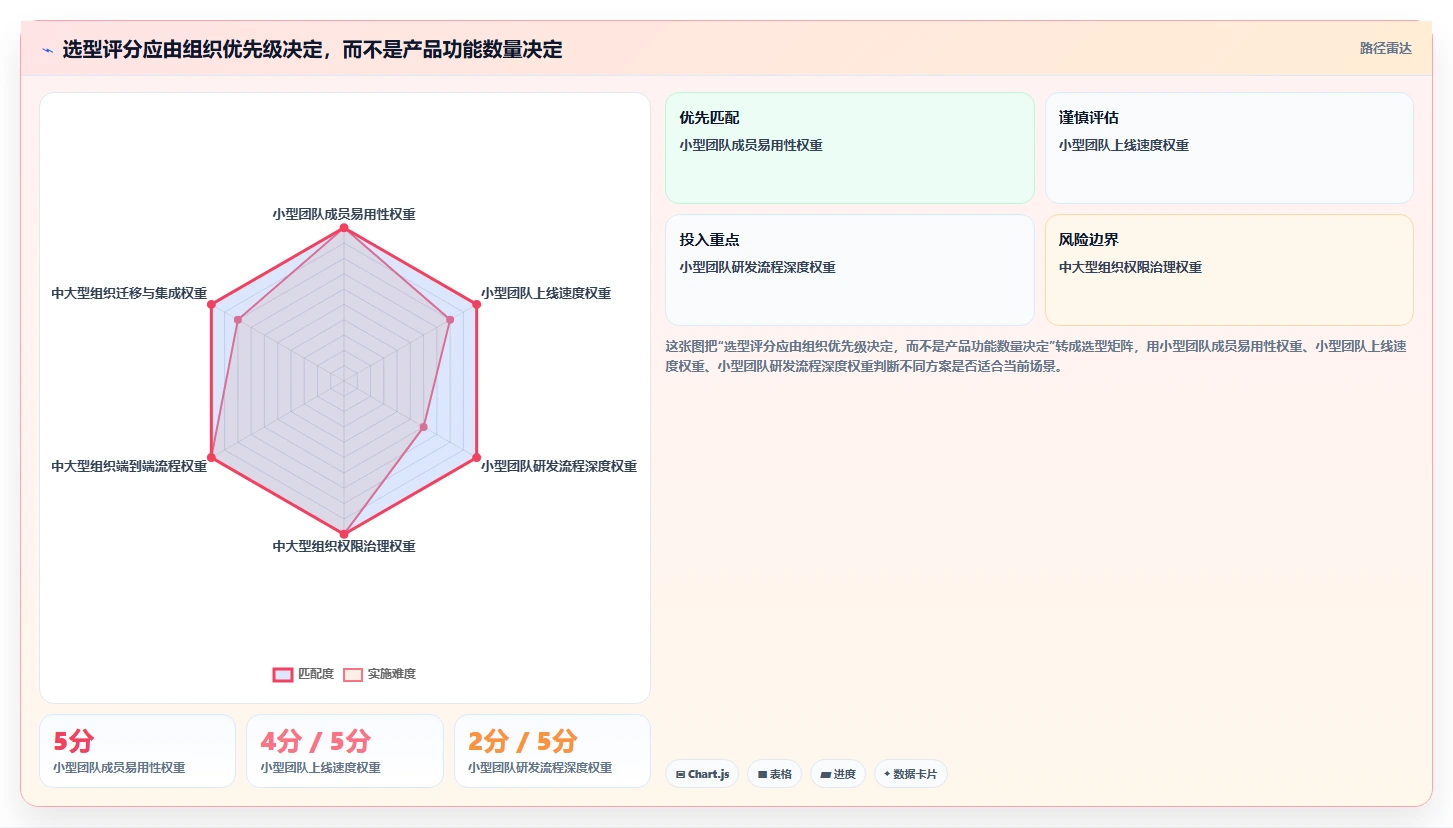1453x828 pixels.
Task: Toggle the 匹配度 legend series
Action: (303, 674)
